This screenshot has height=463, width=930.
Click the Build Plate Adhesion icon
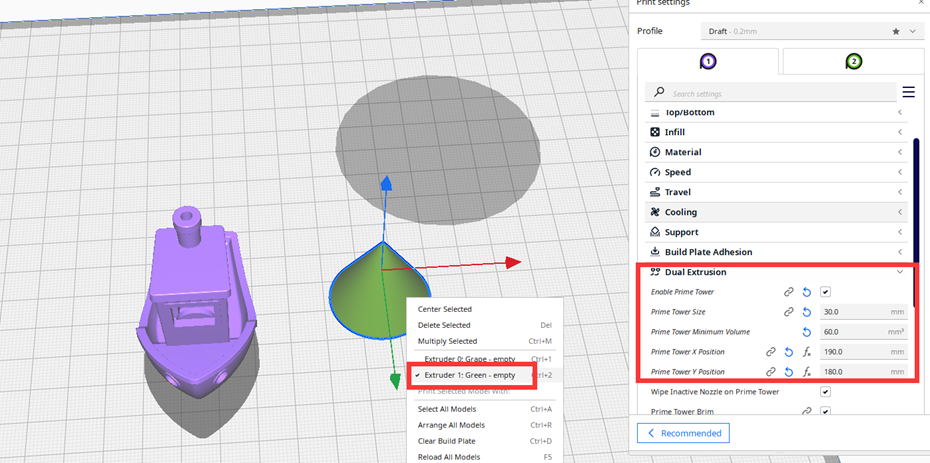tap(655, 252)
